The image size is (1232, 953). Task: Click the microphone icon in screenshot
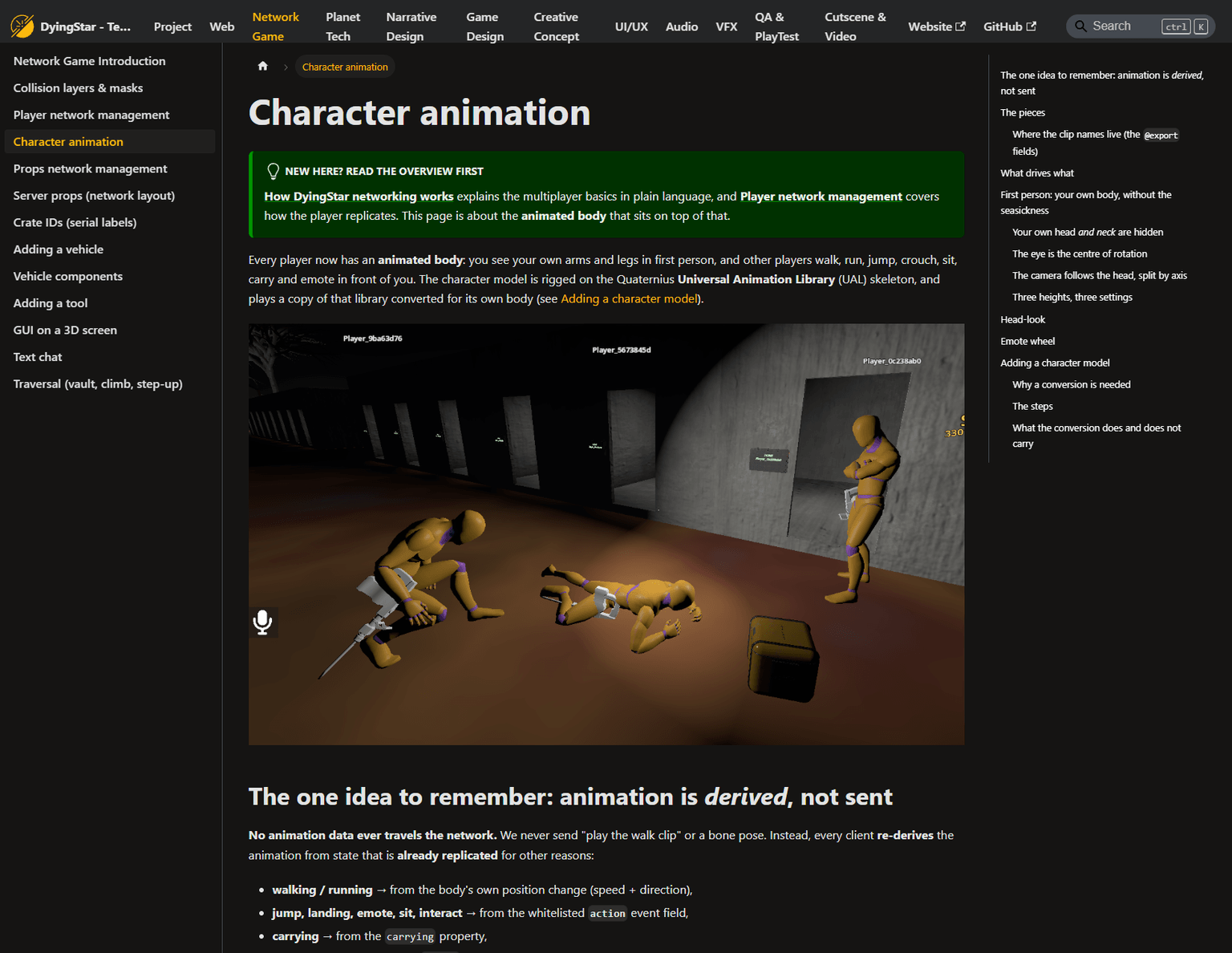pos(262,622)
